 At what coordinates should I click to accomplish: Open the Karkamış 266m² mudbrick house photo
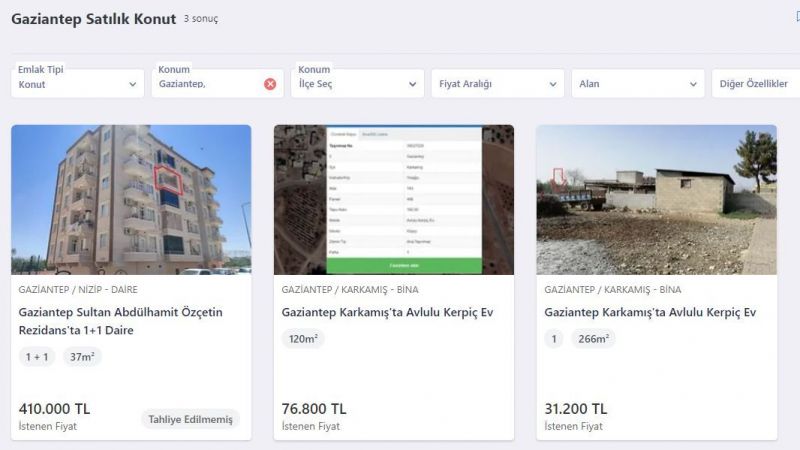[657, 199]
